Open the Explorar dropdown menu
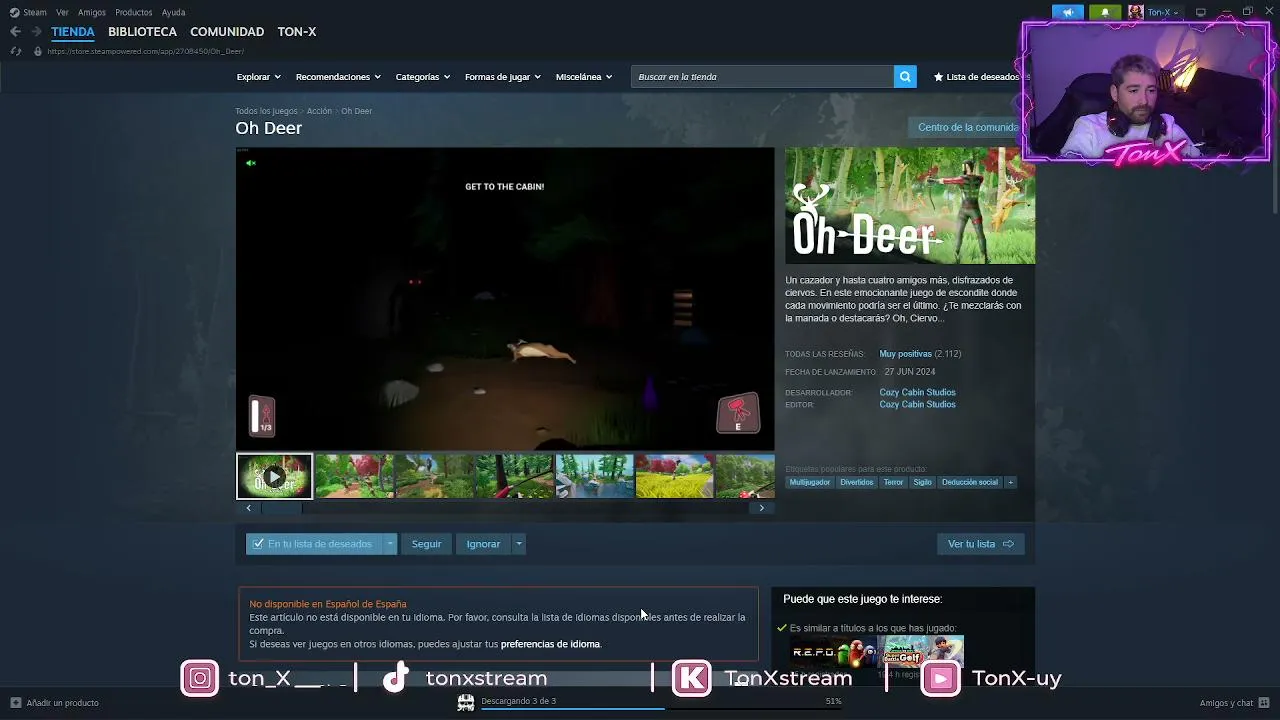This screenshot has width=1280, height=720. click(258, 77)
